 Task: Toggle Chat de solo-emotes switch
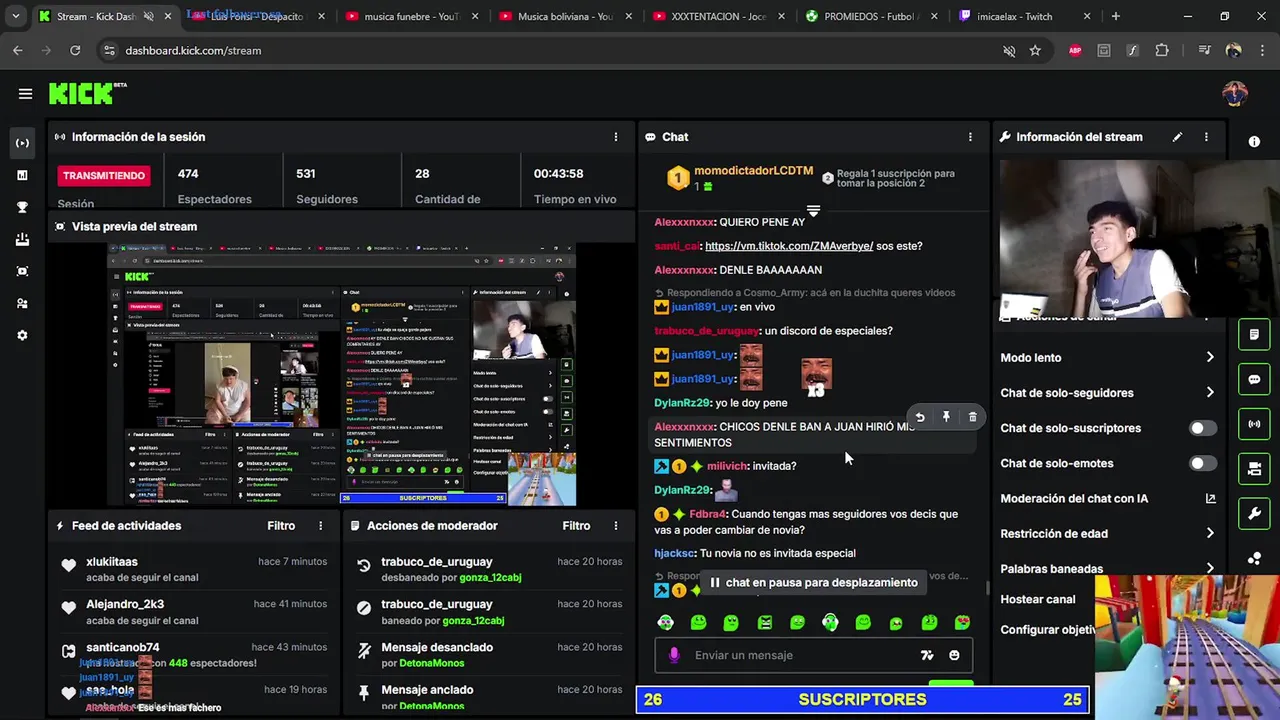(x=1203, y=463)
